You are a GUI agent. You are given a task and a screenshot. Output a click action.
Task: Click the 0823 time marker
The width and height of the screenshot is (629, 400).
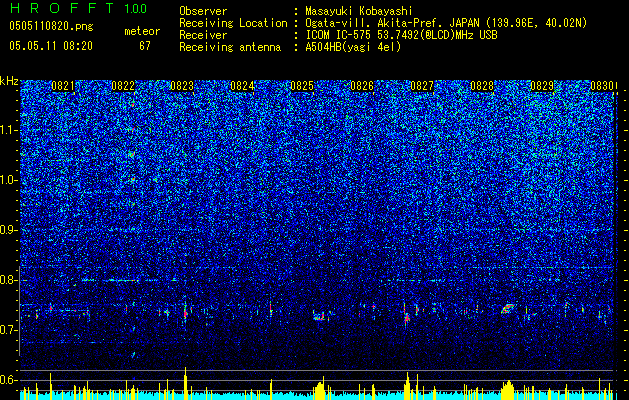click(x=183, y=86)
